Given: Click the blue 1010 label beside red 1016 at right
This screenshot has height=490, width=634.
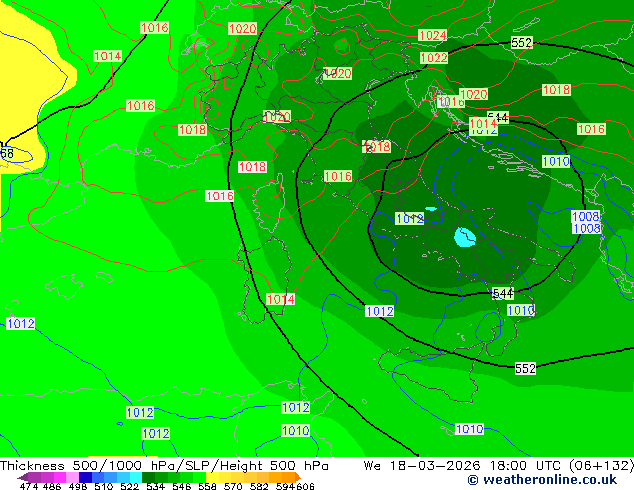Looking at the screenshot, I should pos(556,162).
